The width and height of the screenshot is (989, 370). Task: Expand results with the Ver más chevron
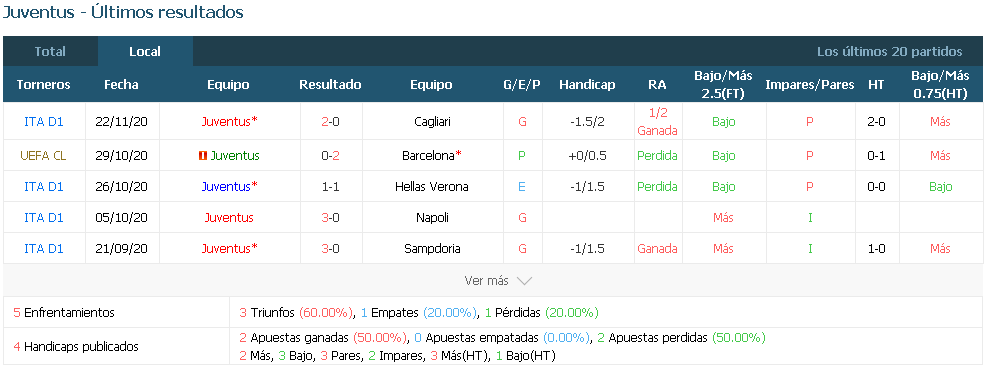pos(525,281)
